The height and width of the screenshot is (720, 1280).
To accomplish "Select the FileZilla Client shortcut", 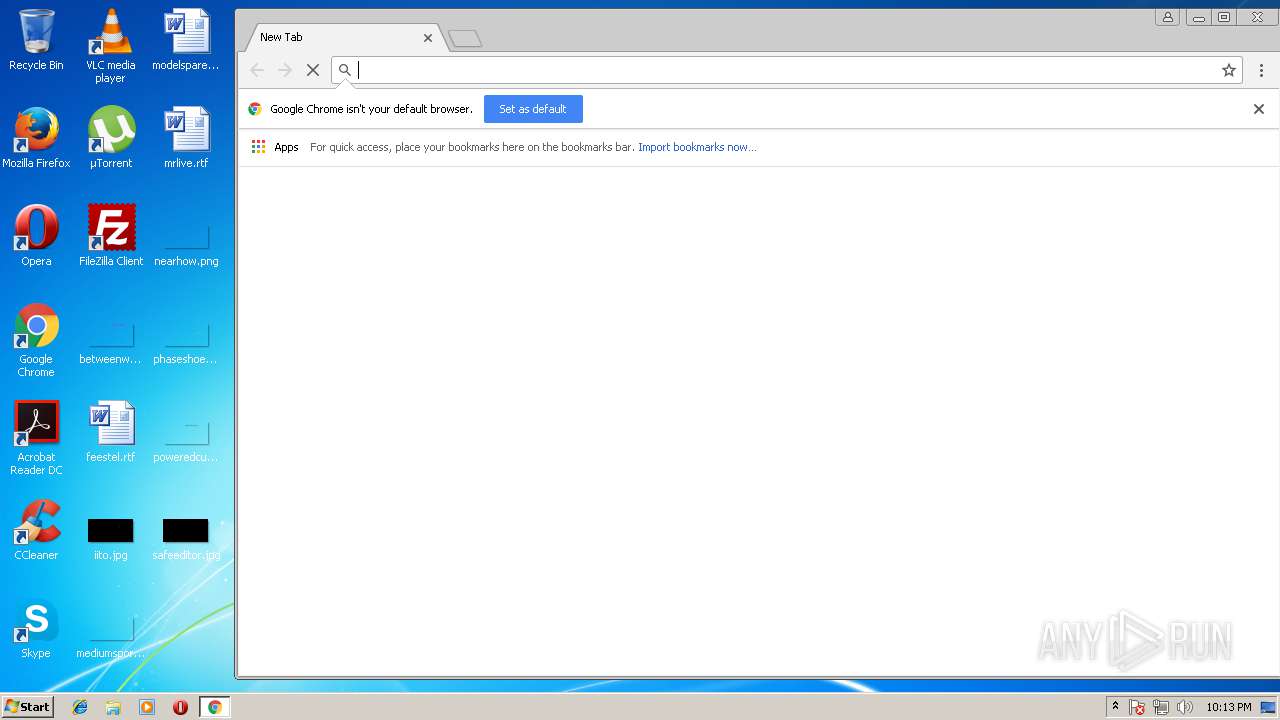I will (x=110, y=236).
